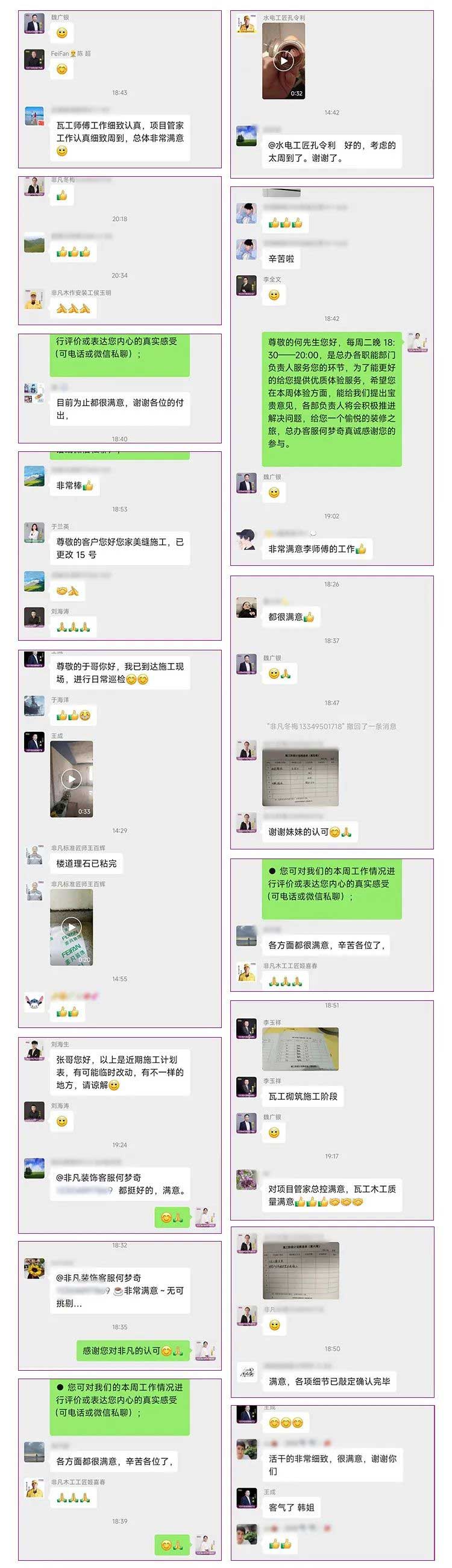Tap 非凡木作安装工侯玉明's yellow helmet avatar
Image resolution: width=452 pixels, height=1568 pixels.
pyautogui.click(x=34, y=299)
